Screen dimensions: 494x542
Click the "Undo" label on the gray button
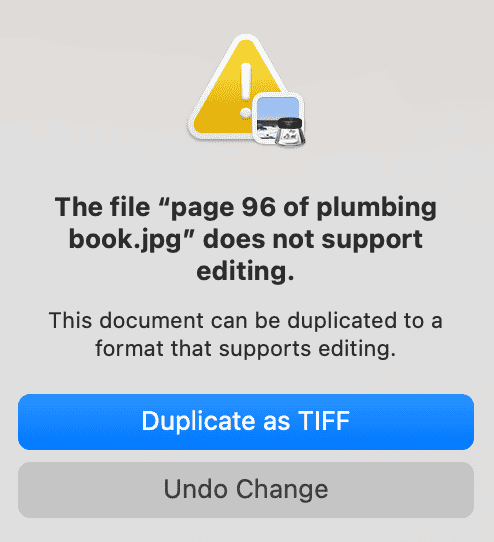195,489
